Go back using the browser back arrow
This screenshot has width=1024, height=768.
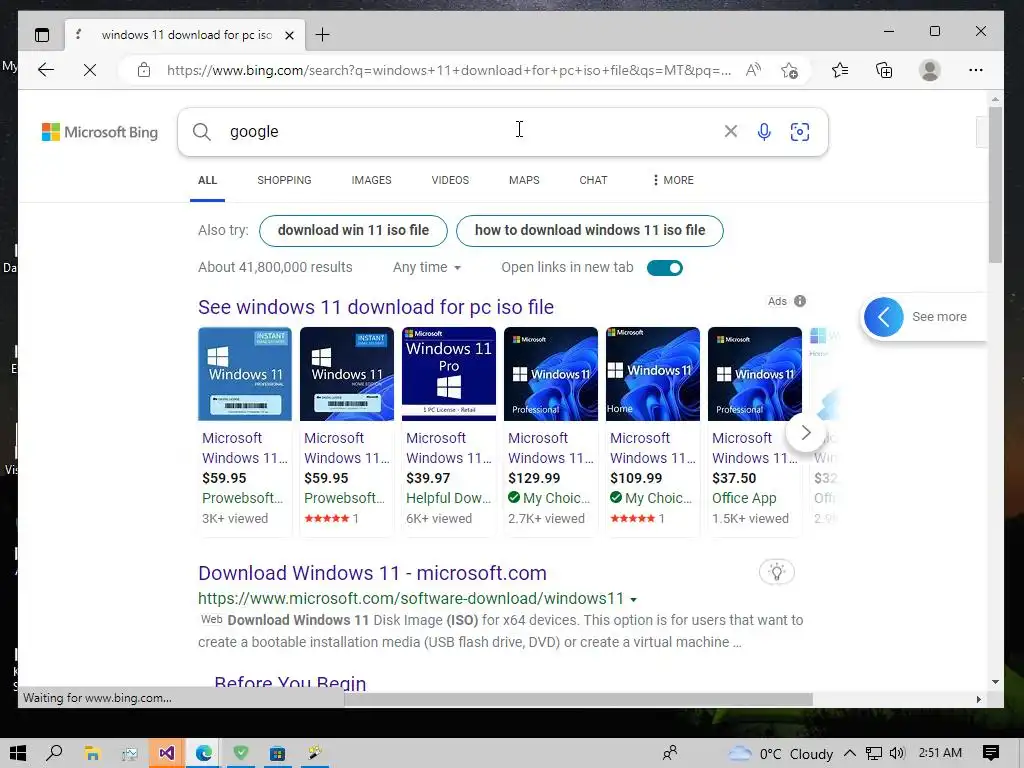pos(46,70)
